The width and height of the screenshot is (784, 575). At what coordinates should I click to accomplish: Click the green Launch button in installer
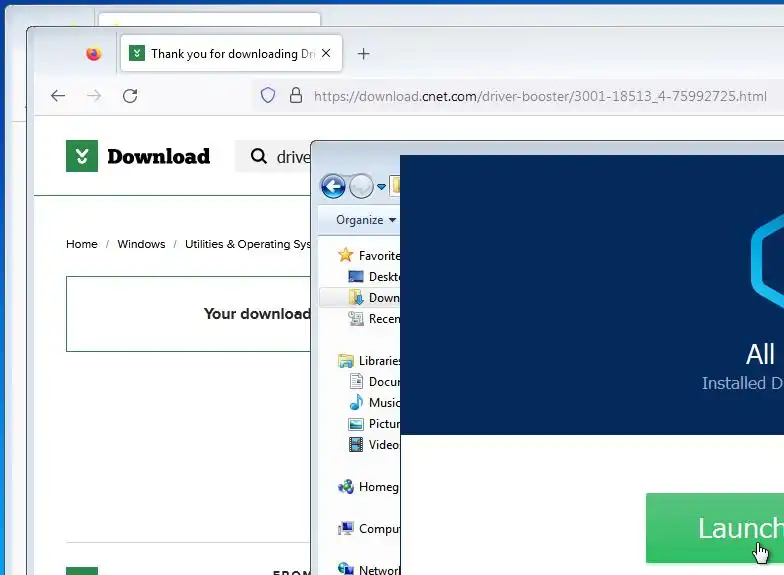(x=715, y=528)
